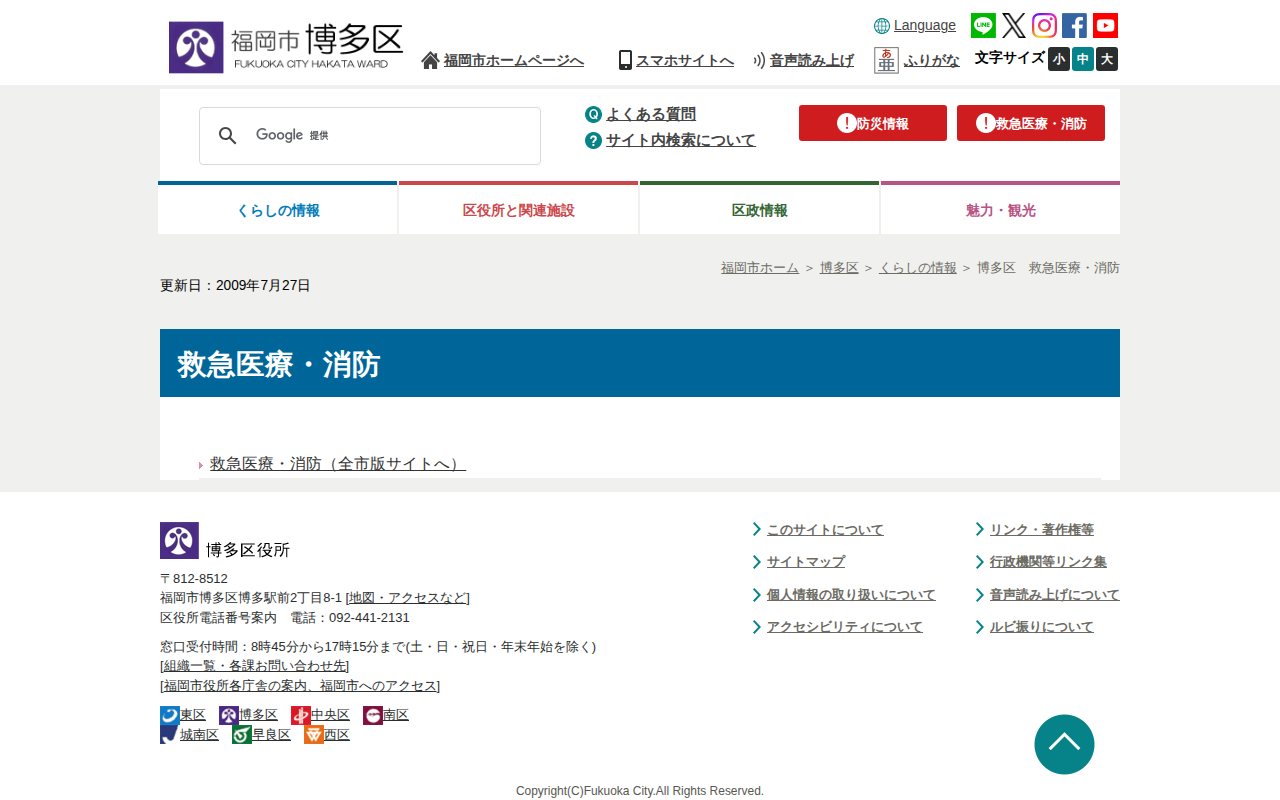Click the 防災情報 red button
The height and width of the screenshot is (800, 1280).
(873, 123)
